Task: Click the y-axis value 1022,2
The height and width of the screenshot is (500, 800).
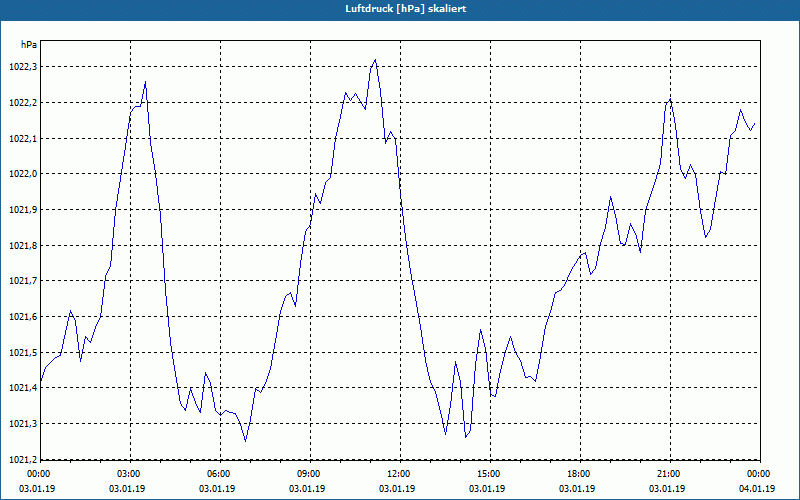Action: point(23,103)
